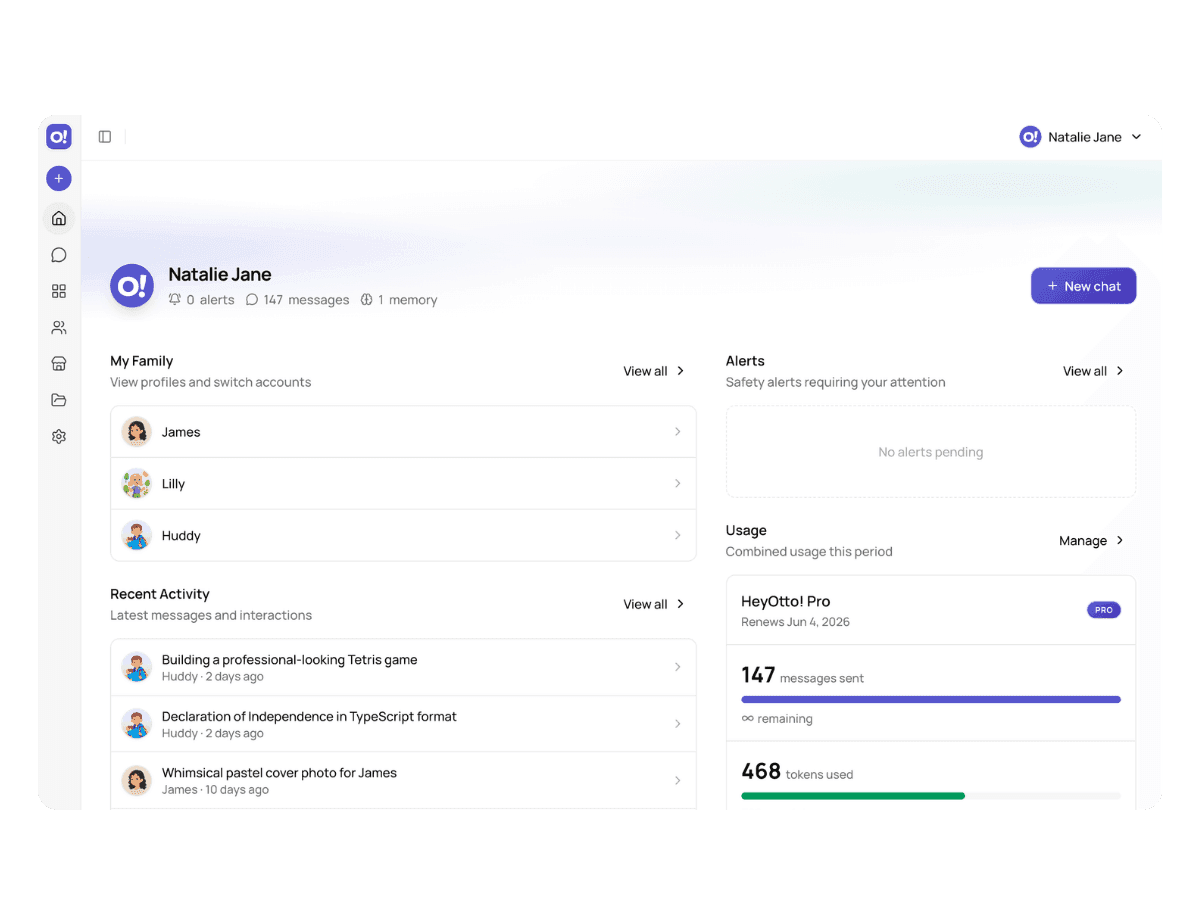This screenshot has width=1200, height=900.
Task: Open the Tetris game activity chevron
Action: coord(677,667)
